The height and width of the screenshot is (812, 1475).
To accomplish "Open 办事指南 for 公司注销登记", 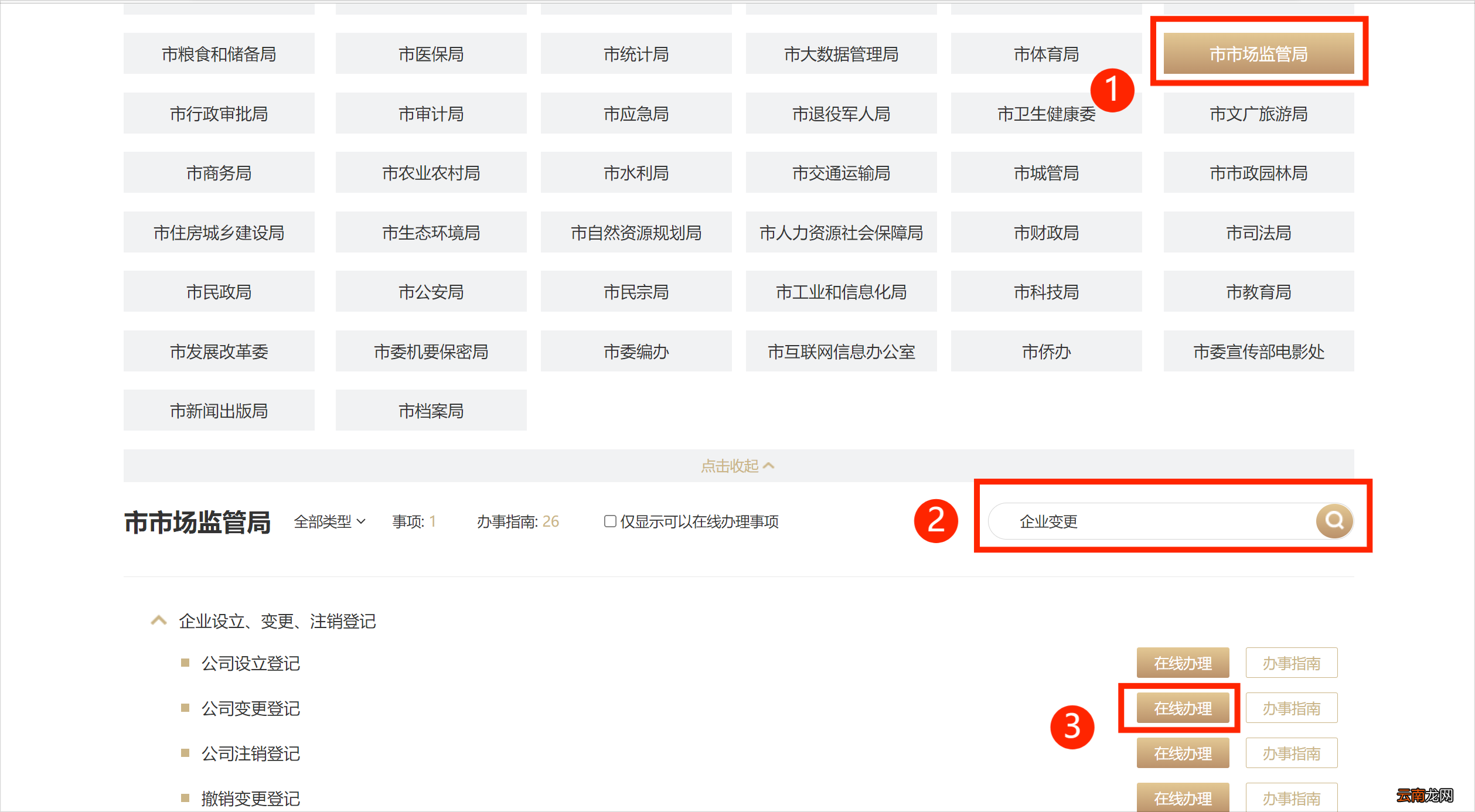I will click(x=1292, y=753).
